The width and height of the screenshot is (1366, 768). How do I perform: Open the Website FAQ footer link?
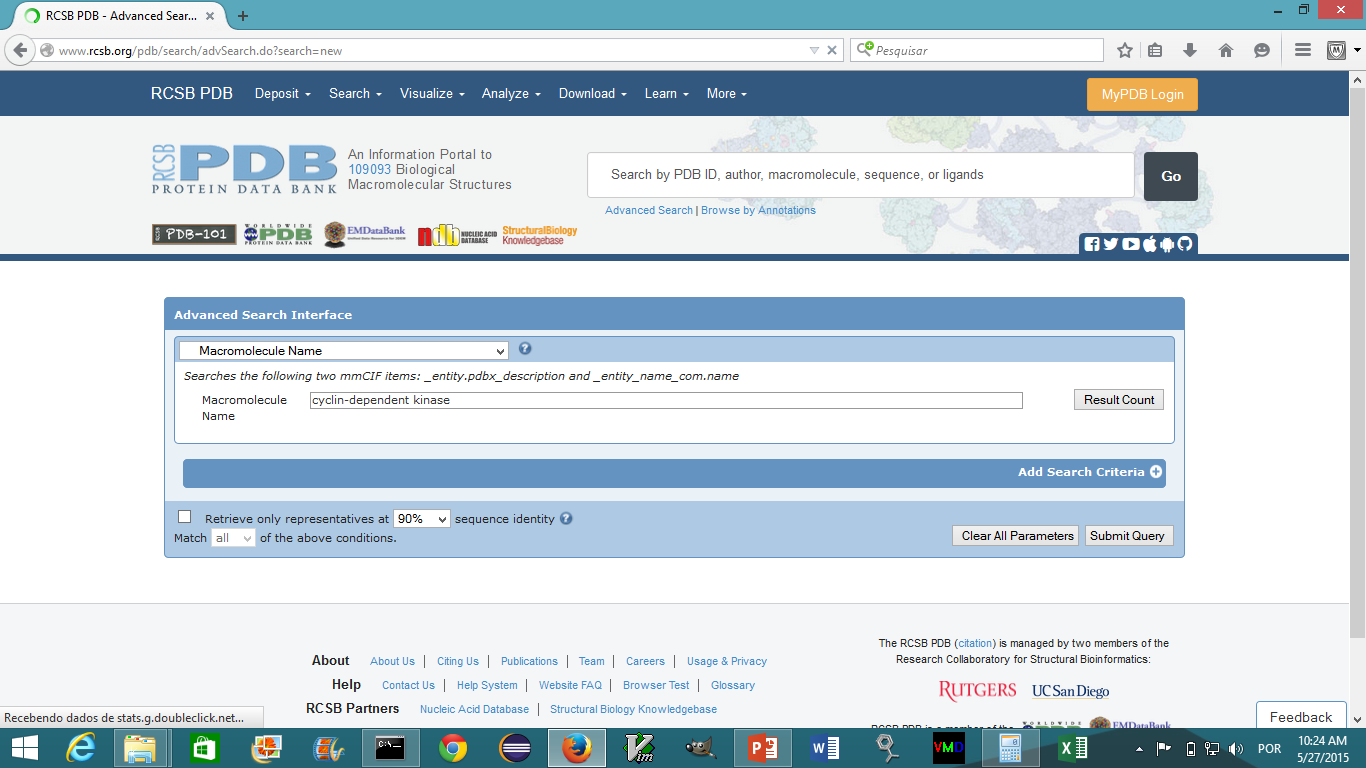coord(570,685)
